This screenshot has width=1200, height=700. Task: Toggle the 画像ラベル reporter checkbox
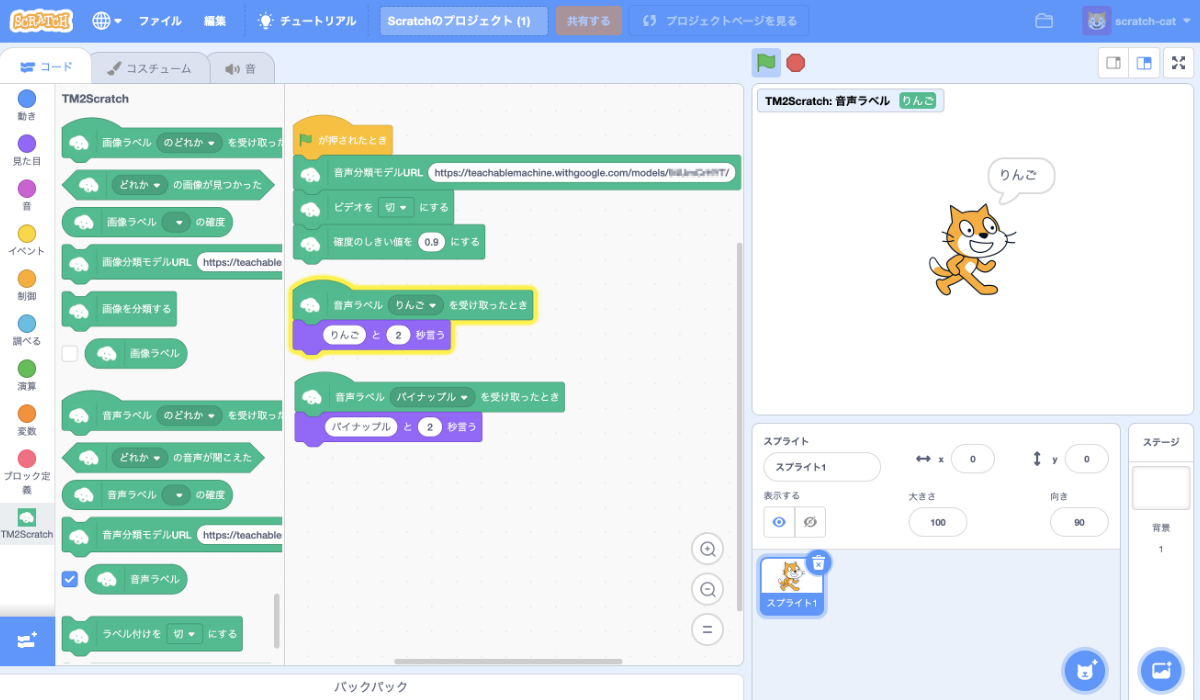70,353
